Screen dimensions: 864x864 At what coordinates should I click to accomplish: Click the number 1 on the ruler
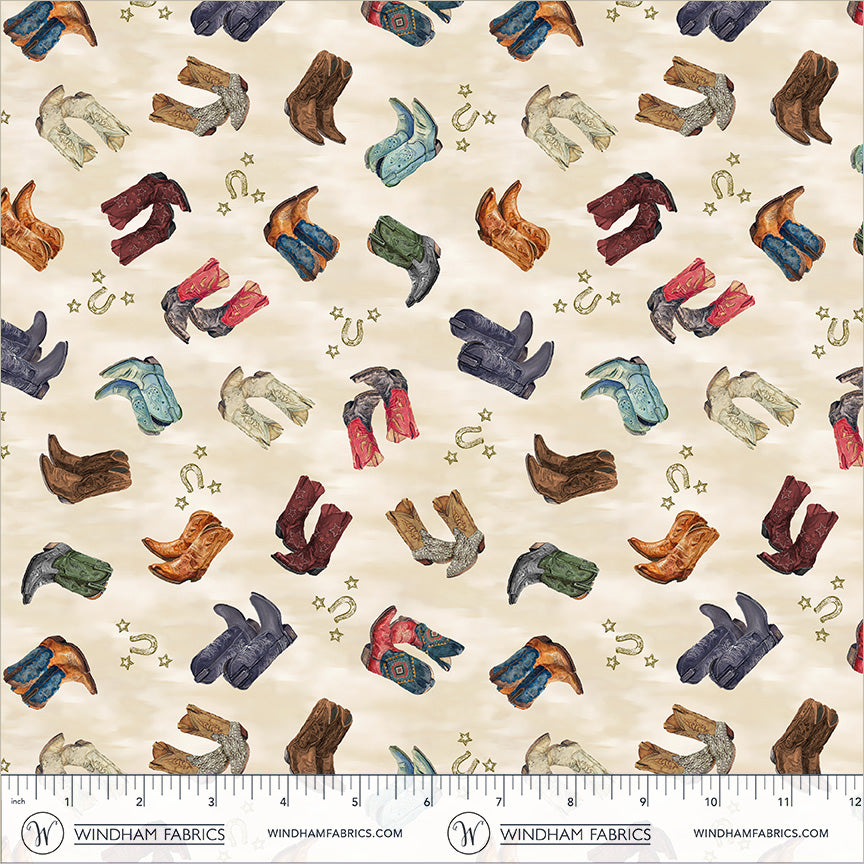point(68,802)
